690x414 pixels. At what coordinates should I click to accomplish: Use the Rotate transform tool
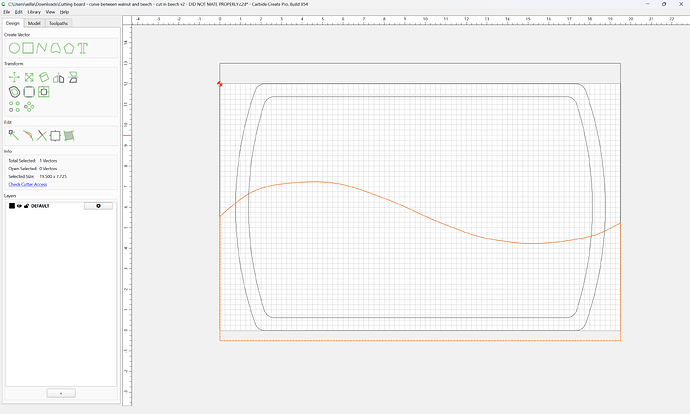44,77
